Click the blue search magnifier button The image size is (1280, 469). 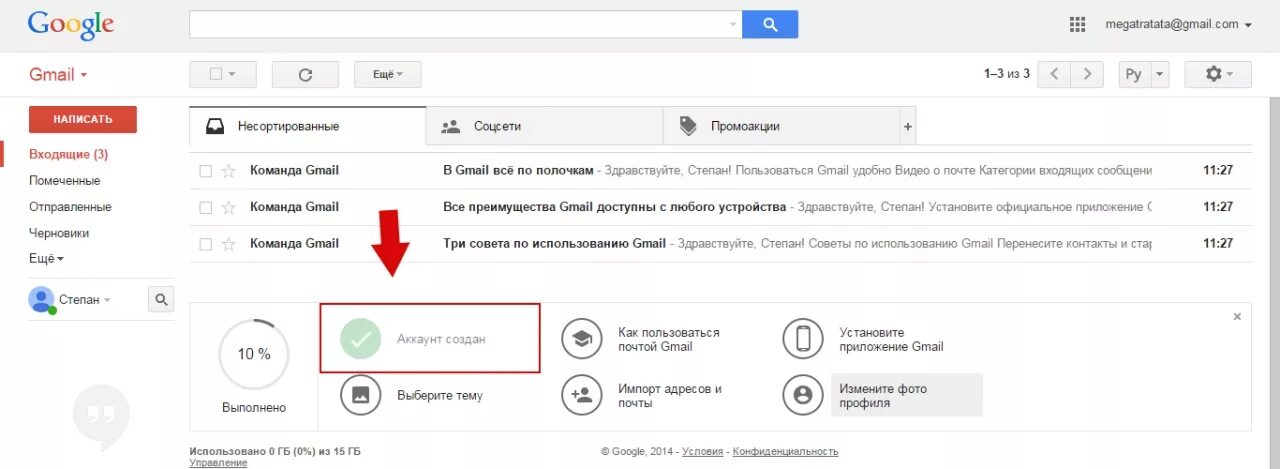[770, 24]
